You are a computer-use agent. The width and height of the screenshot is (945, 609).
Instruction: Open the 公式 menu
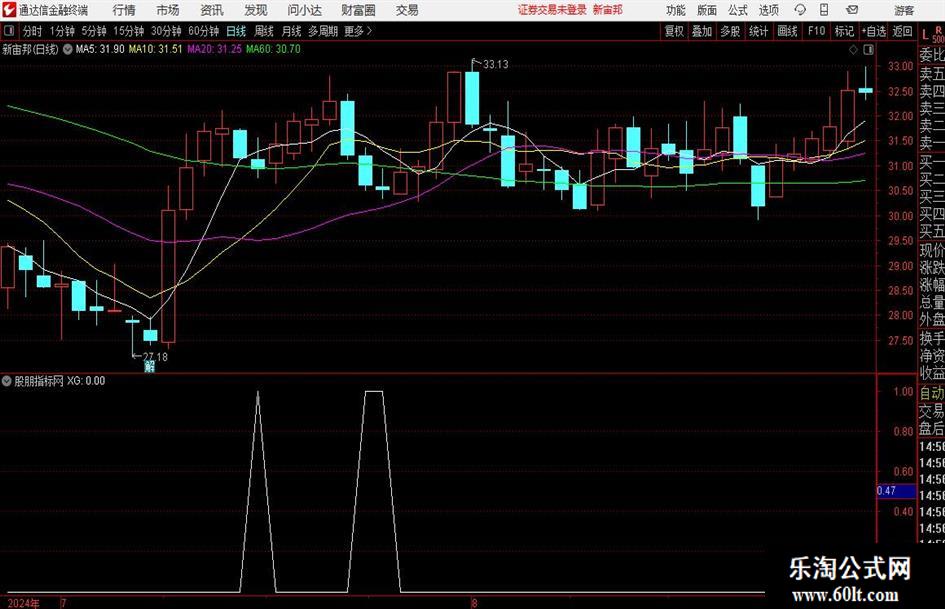(737, 10)
